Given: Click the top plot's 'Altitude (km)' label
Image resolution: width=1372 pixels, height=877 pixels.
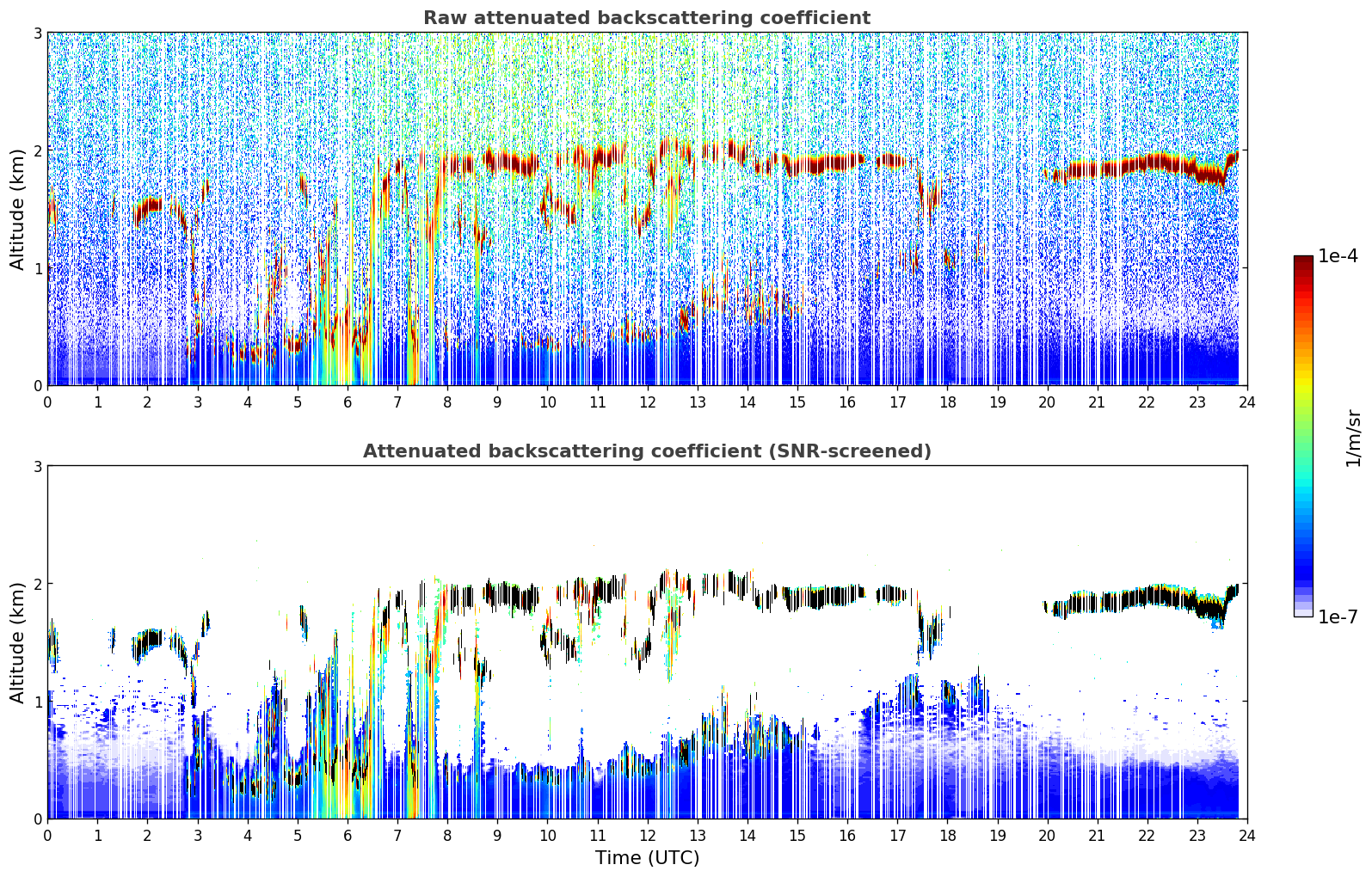Looking at the screenshot, I should point(17,209).
